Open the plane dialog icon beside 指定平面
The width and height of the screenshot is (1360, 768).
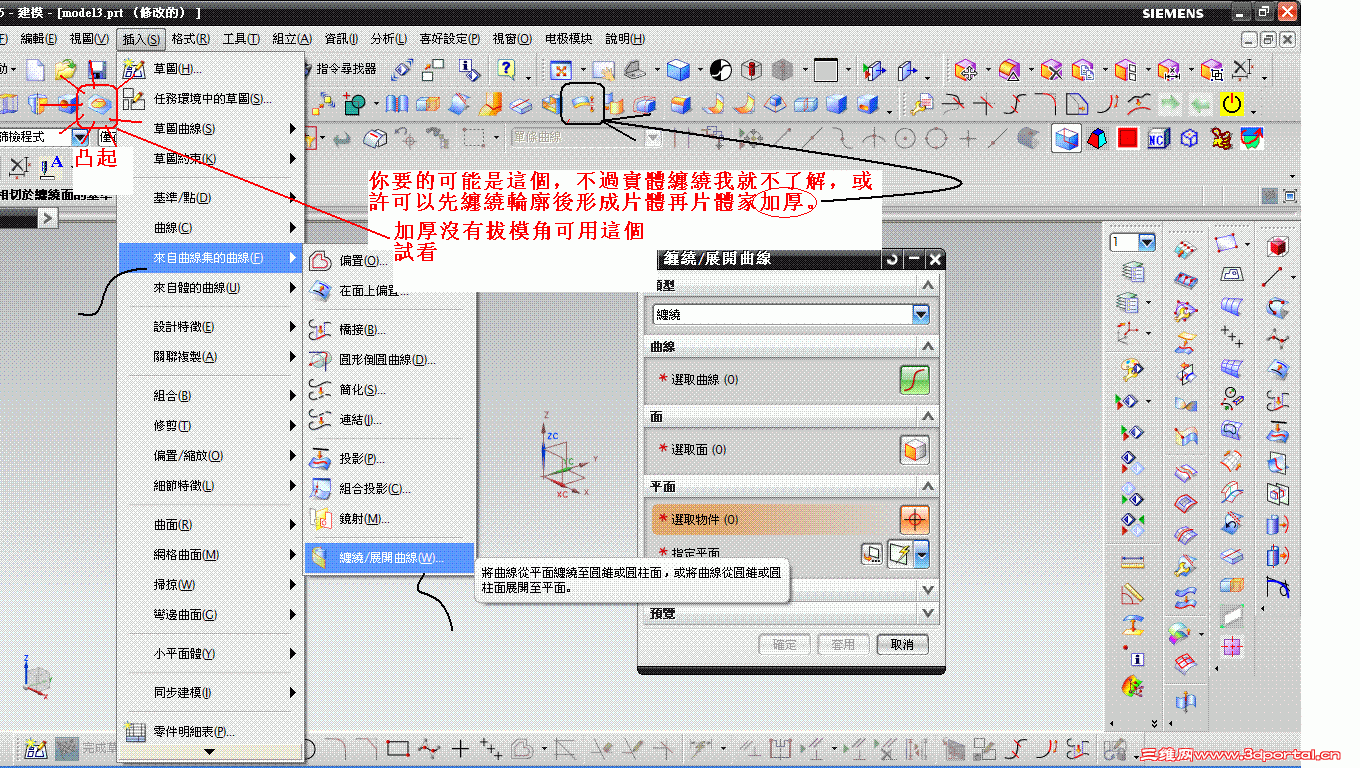[872, 553]
